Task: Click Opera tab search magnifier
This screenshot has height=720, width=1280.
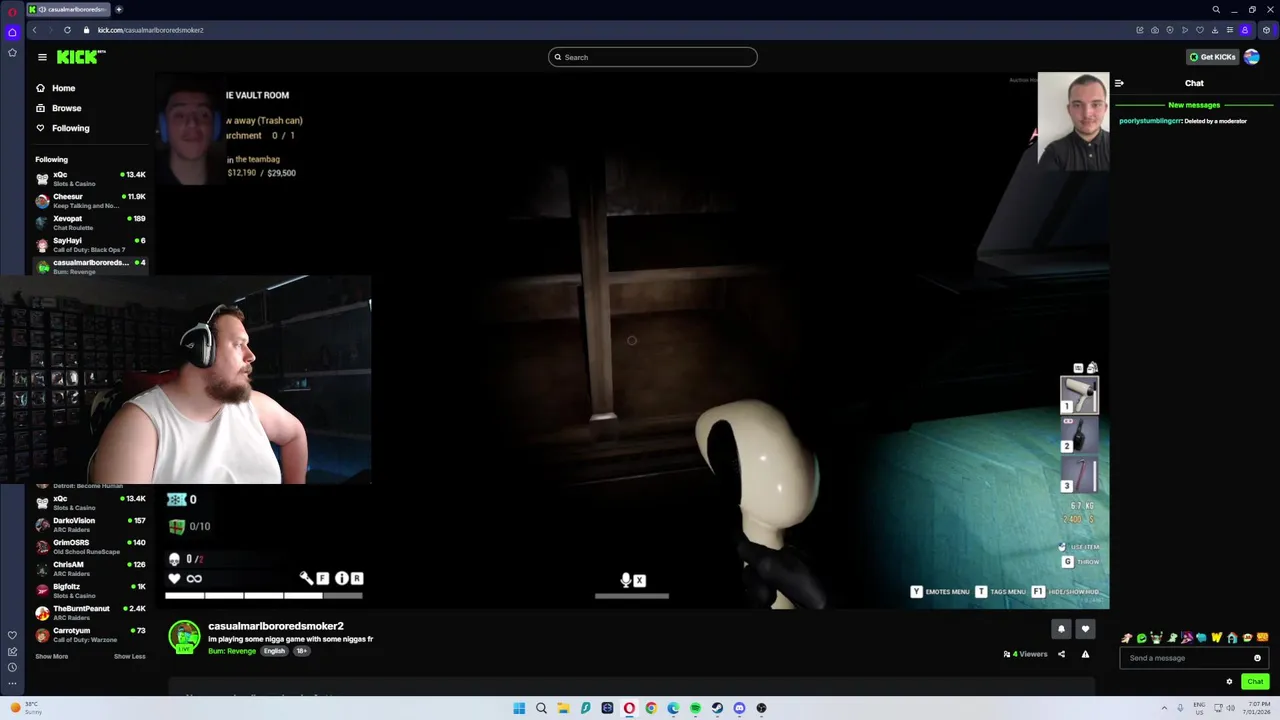Action: pyautogui.click(x=1216, y=9)
